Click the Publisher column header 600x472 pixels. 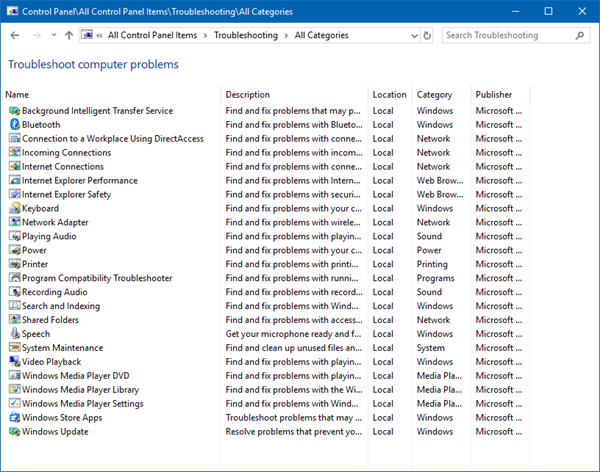[494, 95]
